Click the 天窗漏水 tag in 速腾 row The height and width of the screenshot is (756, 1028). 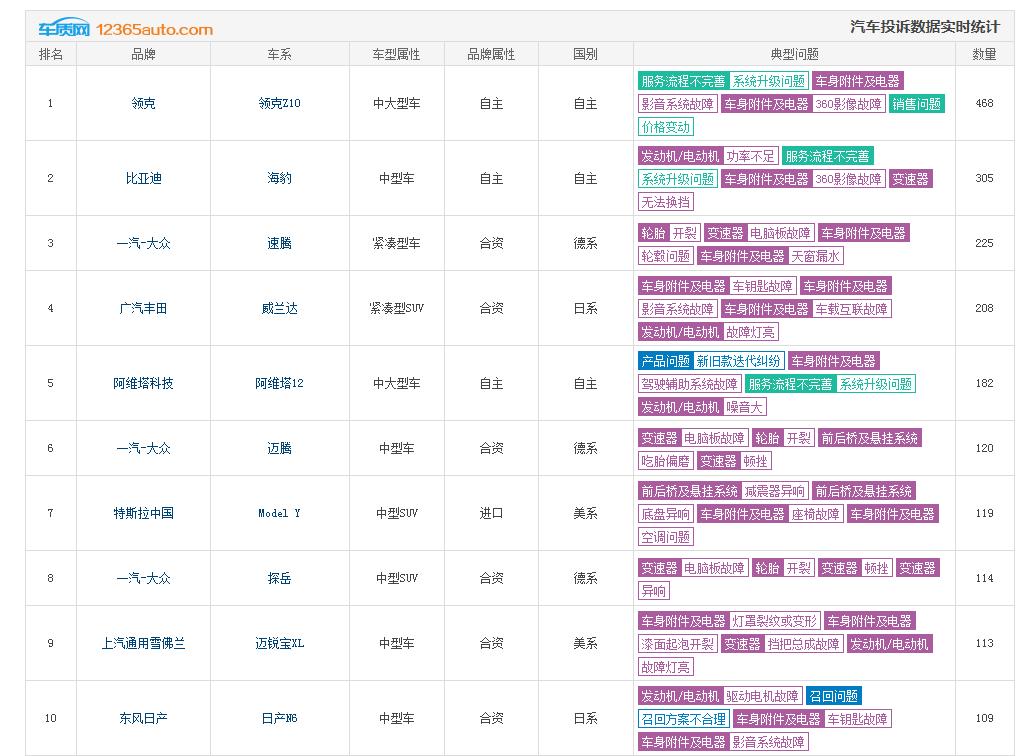815,256
